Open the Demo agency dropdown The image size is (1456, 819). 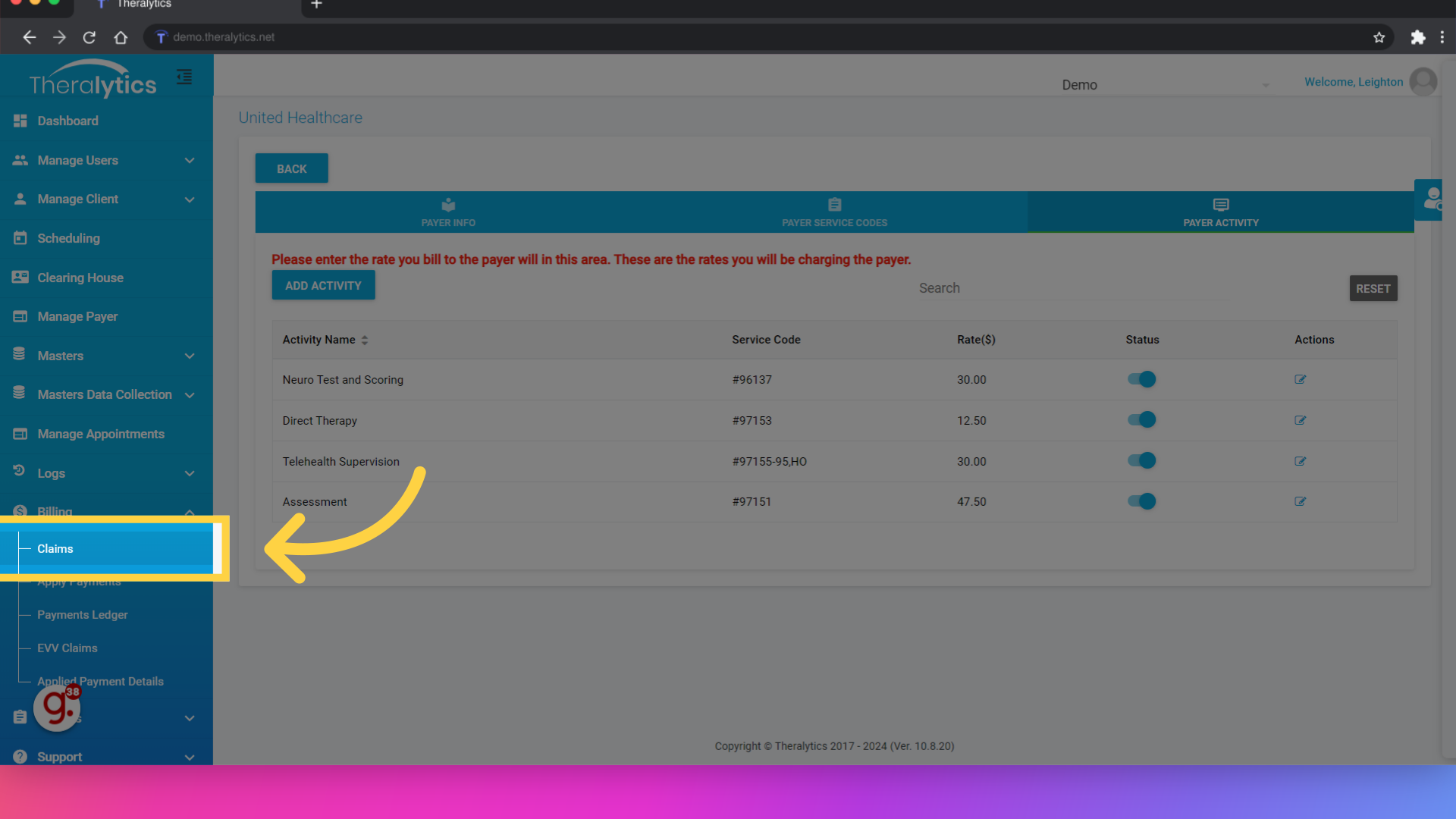click(x=1164, y=85)
